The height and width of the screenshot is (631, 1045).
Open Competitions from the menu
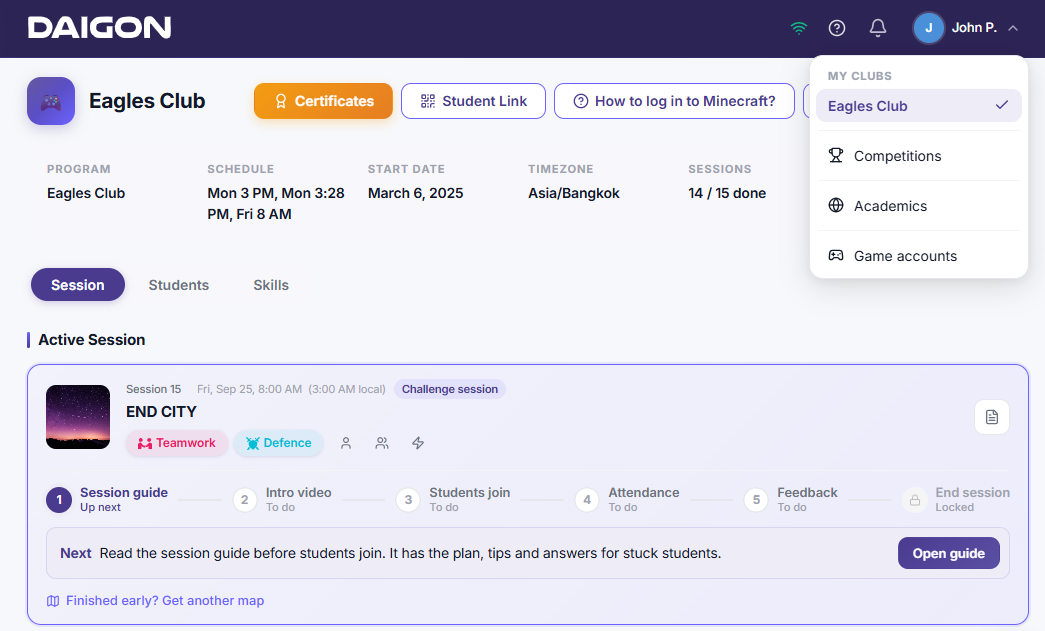tap(918, 156)
